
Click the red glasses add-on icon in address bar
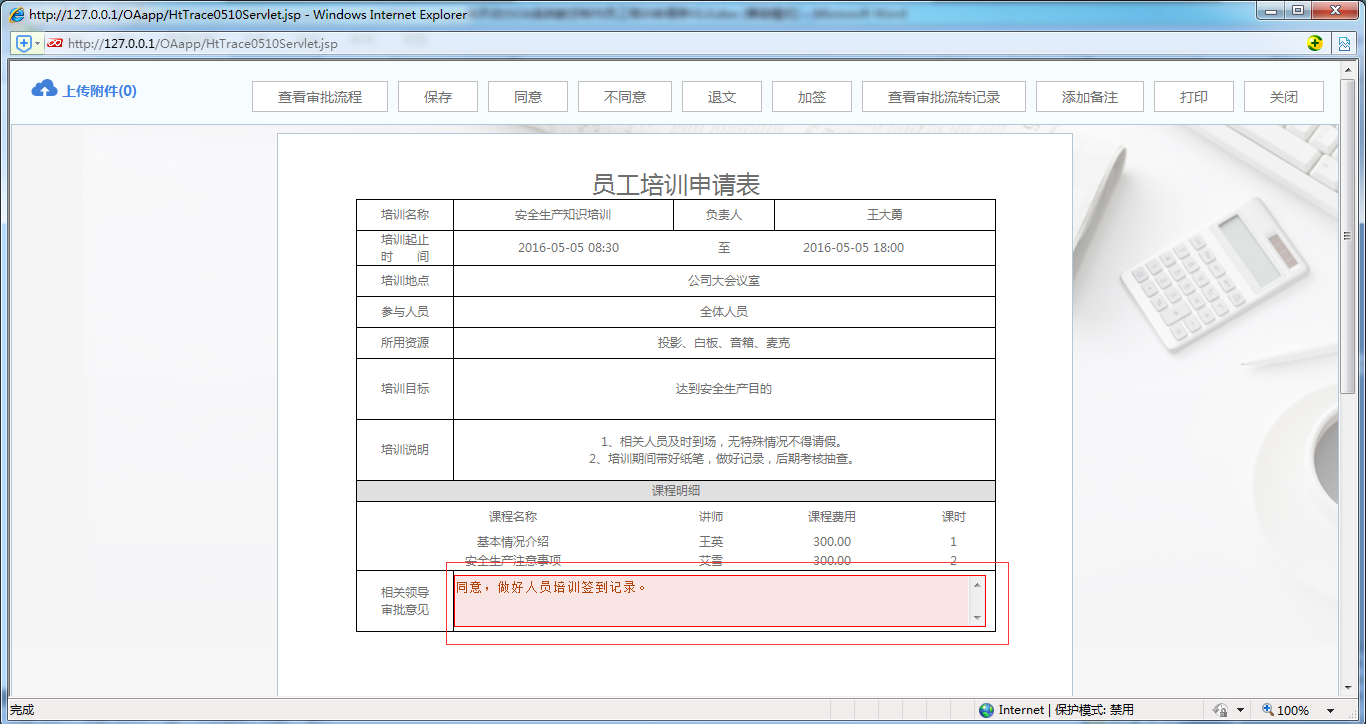pos(54,43)
